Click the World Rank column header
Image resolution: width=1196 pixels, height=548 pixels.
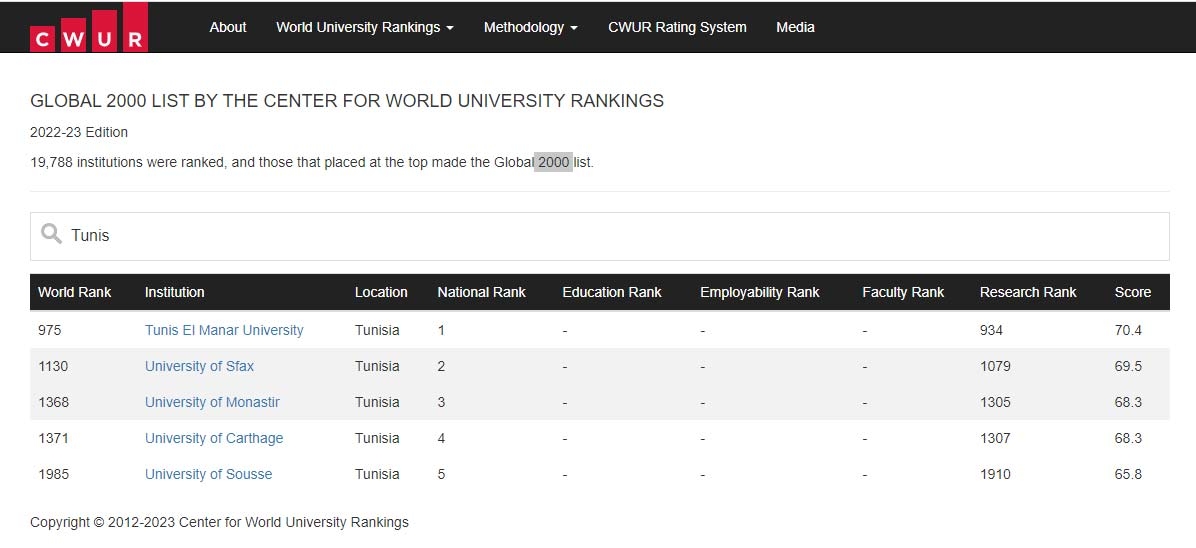(x=74, y=292)
